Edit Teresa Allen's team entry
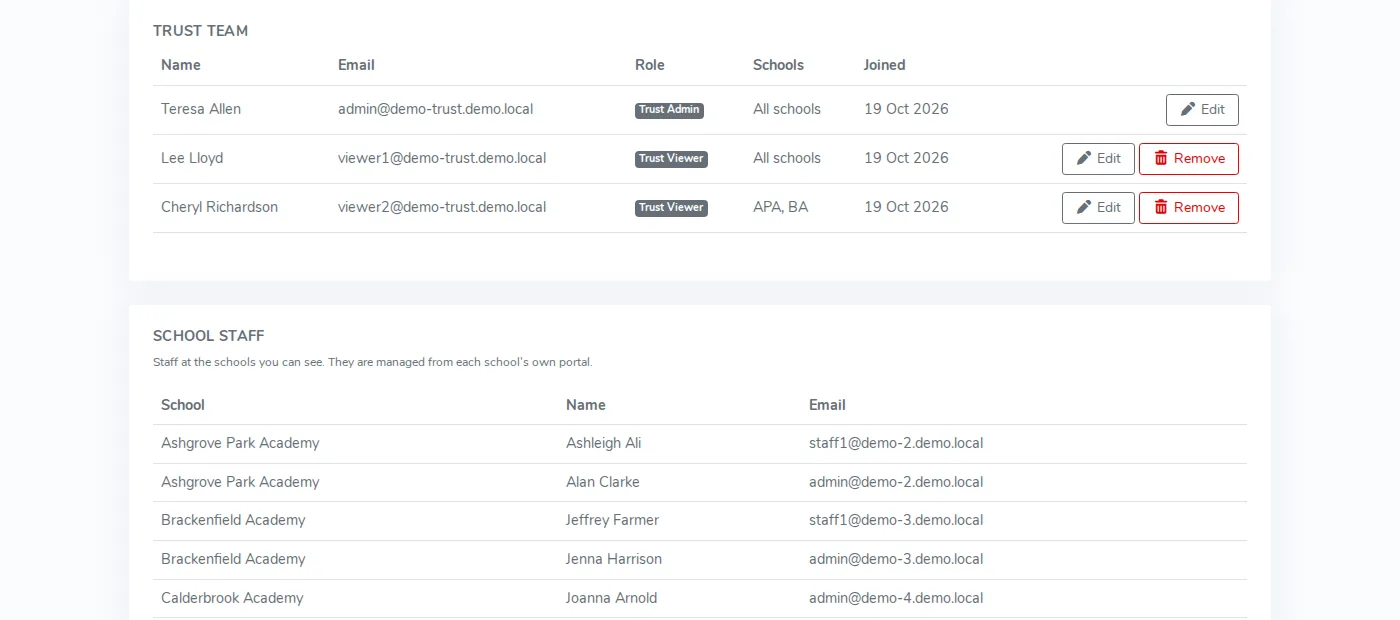Viewport: 1400px width, 620px height. pyautogui.click(x=1202, y=110)
